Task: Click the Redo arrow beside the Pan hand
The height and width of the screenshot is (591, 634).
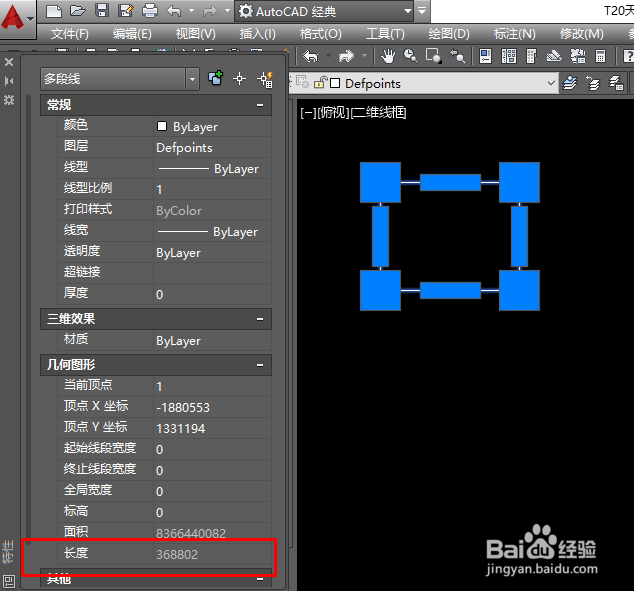Action: pyautogui.click(x=347, y=56)
